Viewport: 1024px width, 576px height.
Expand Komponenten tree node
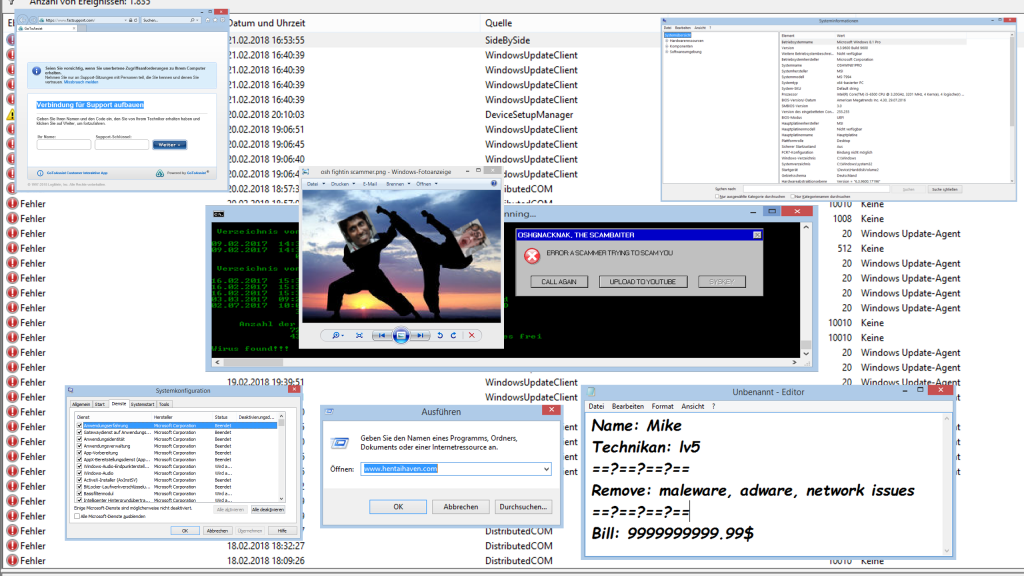coord(667,46)
